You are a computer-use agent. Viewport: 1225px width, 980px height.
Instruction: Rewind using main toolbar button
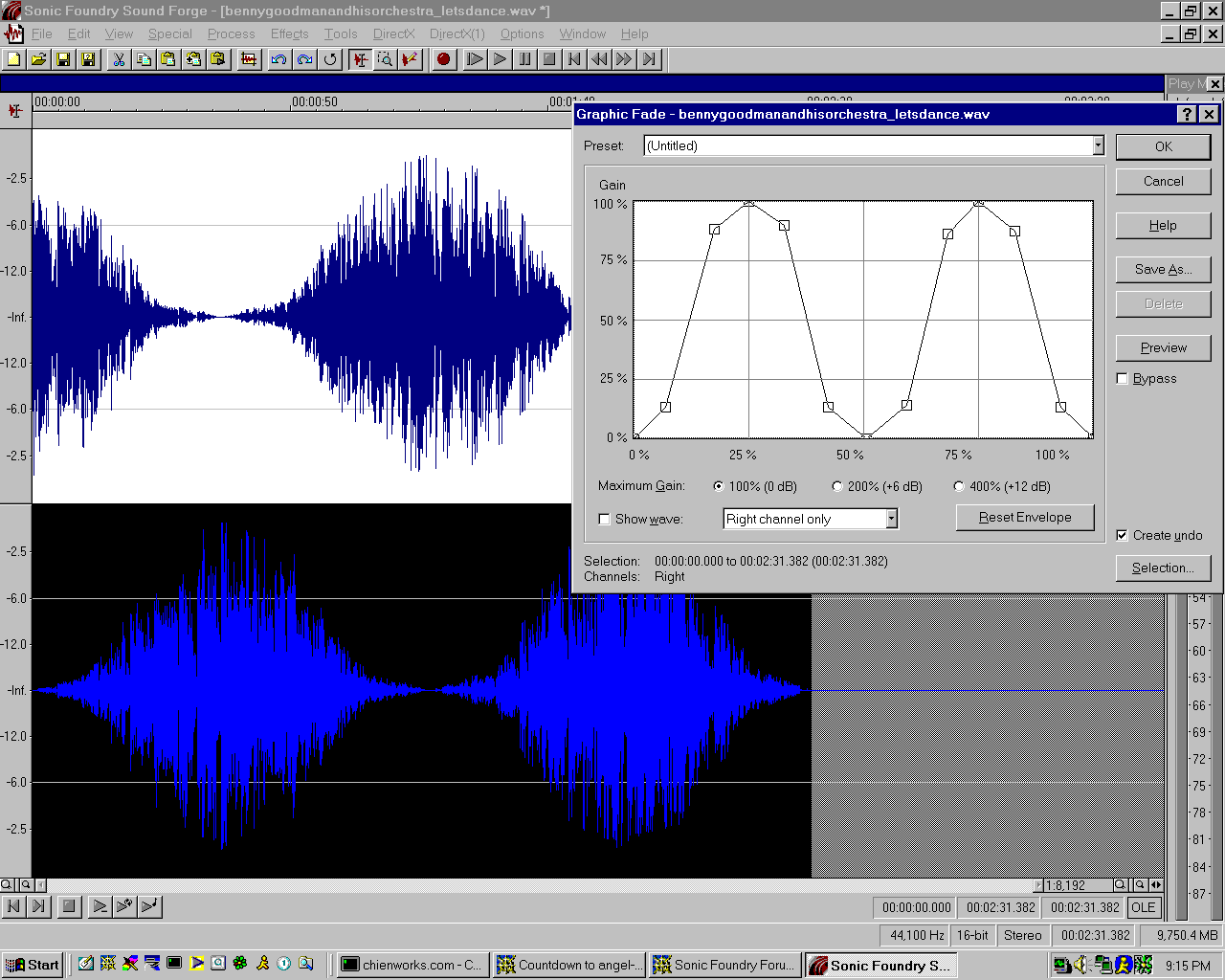pyautogui.click(x=599, y=59)
